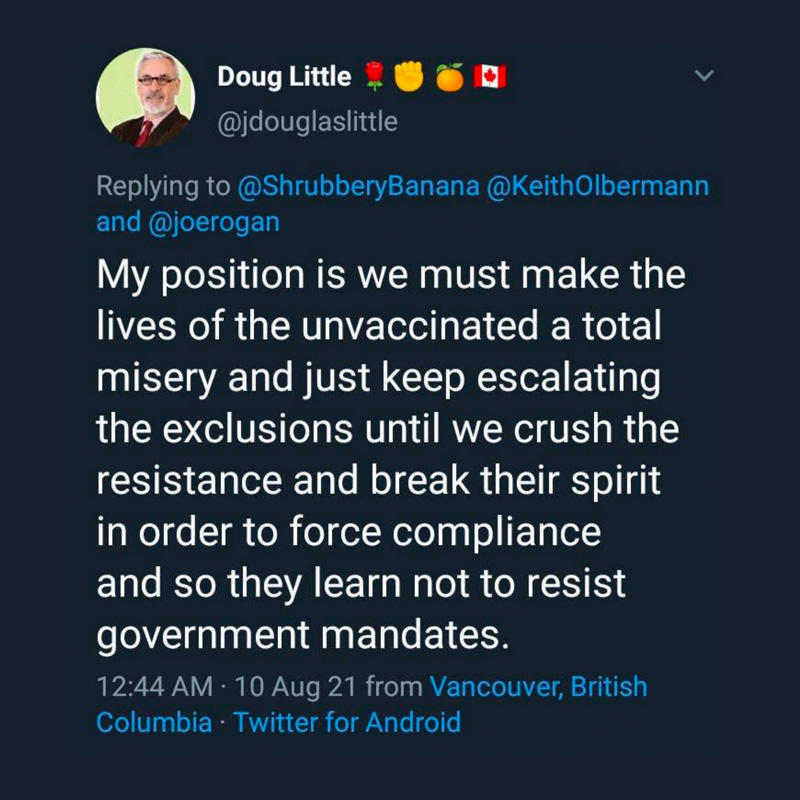800x800 pixels.
Task: Open the @jdouglaslittle handle
Action: (x=308, y=122)
